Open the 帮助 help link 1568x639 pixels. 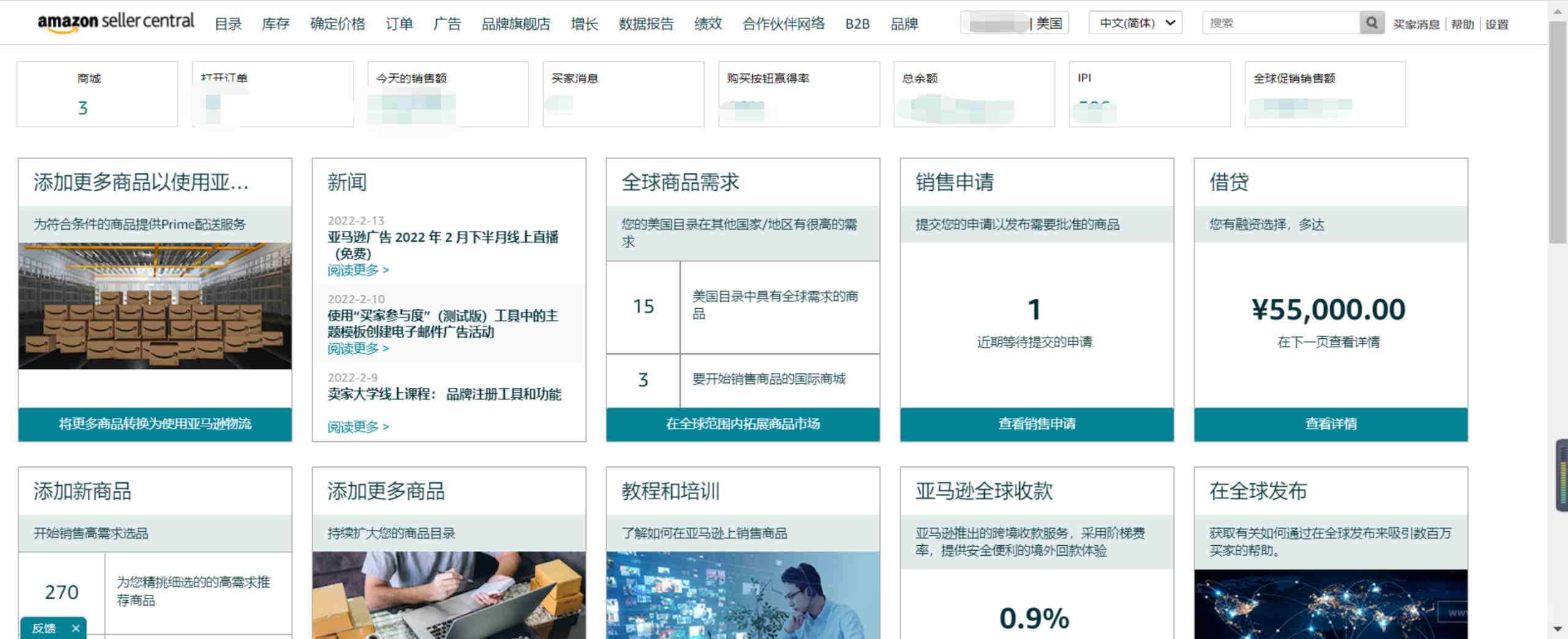coord(1463,24)
